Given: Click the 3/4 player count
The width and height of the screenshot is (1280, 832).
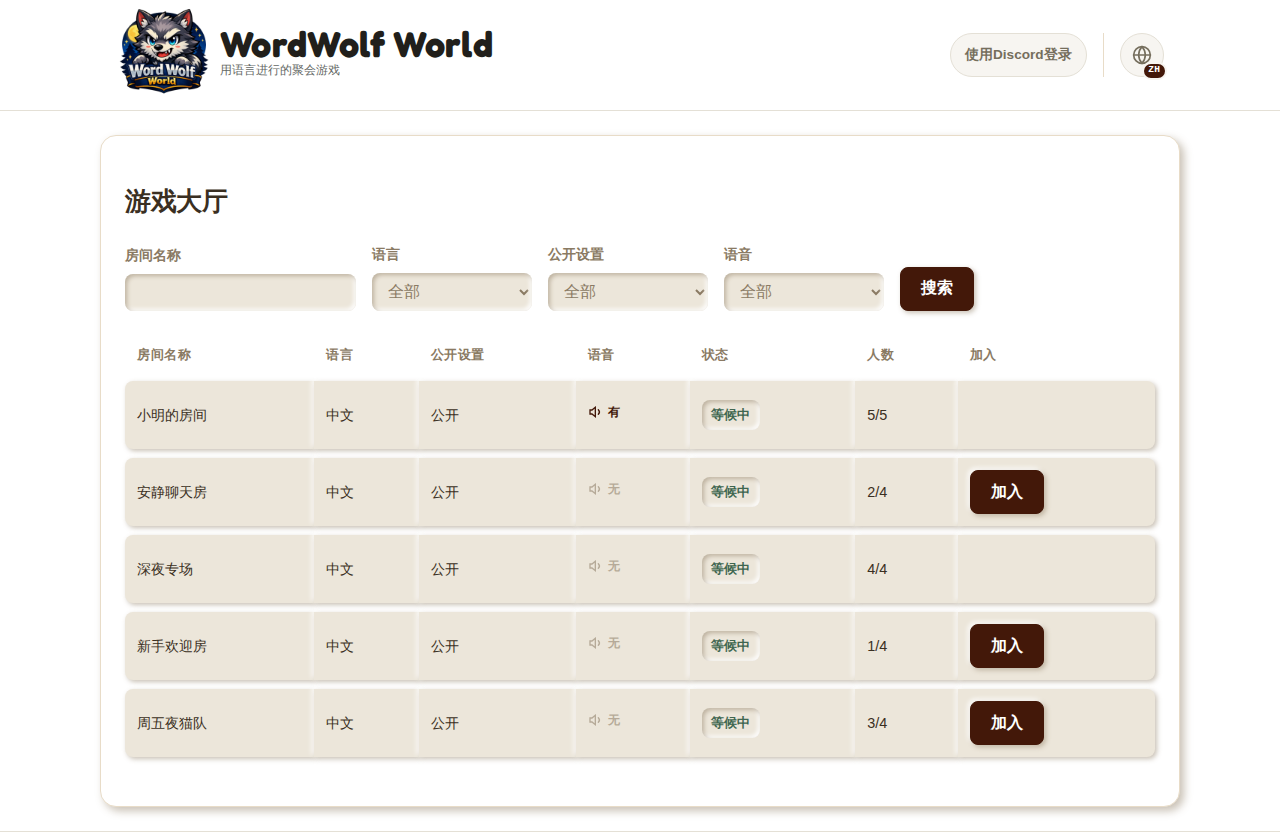Looking at the screenshot, I should [877, 723].
